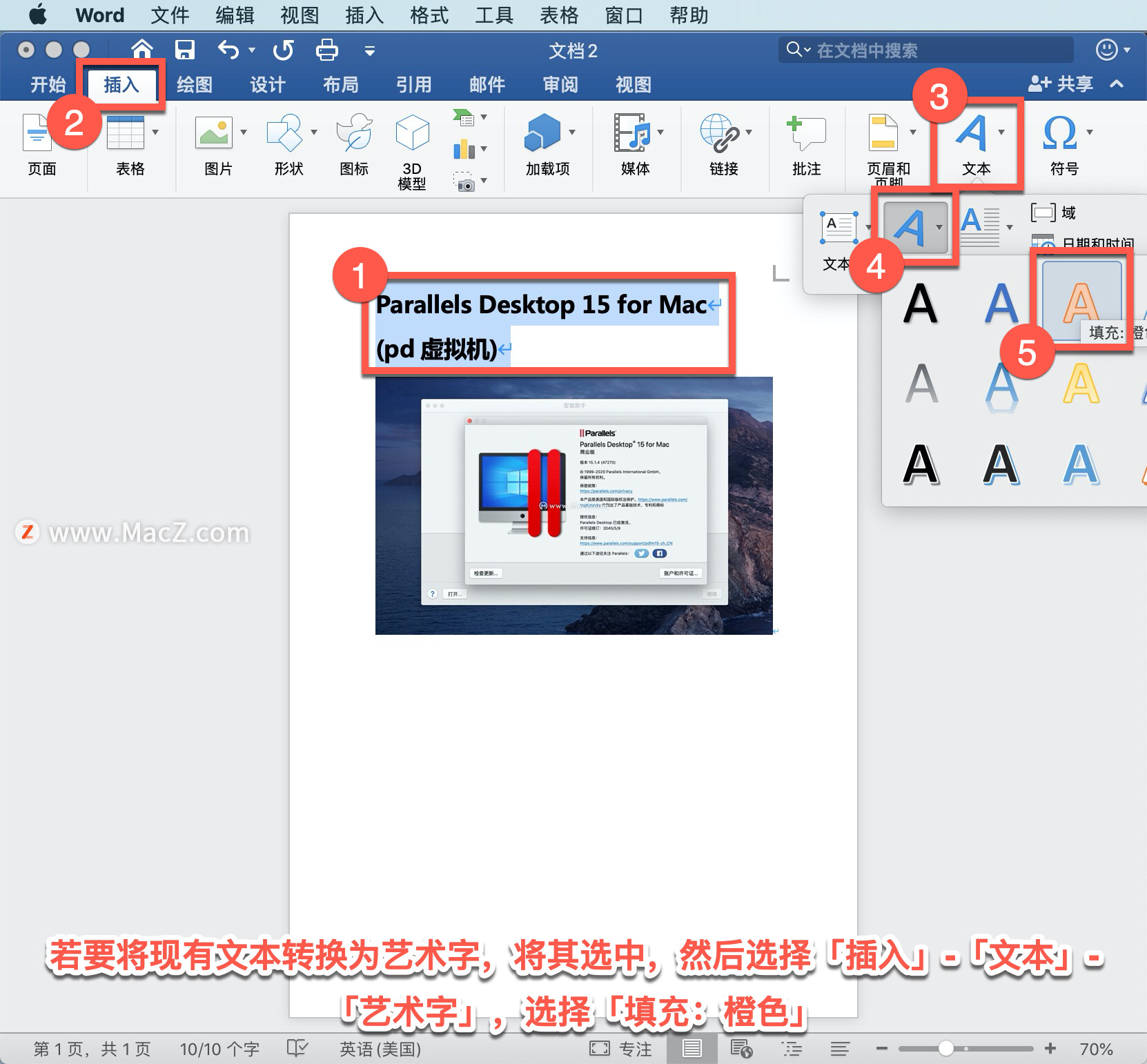Click the search in document field
The height and width of the screenshot is (1064, 1147).
[926, 50]
